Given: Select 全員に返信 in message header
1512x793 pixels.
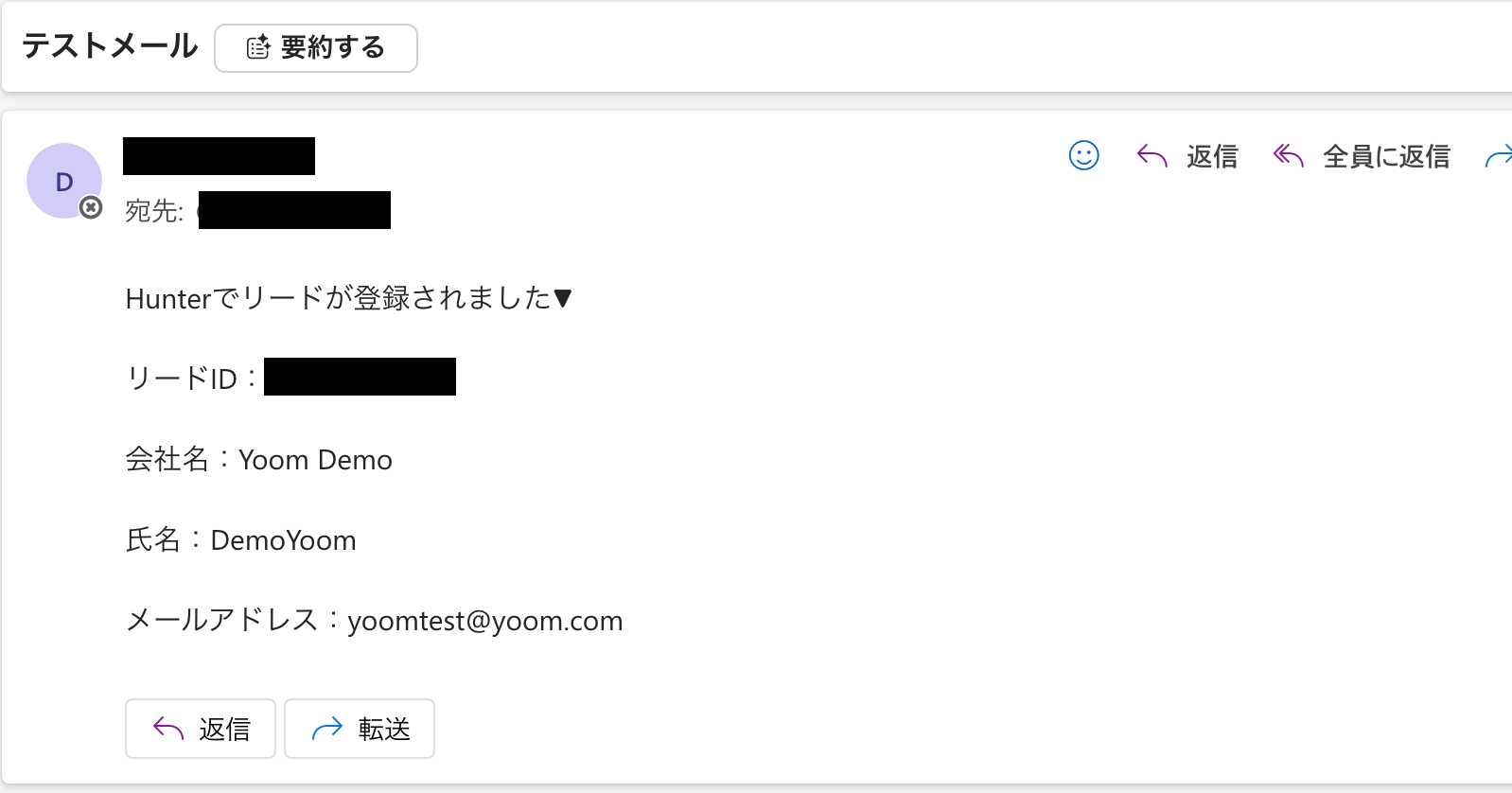Looking at the screenshot, I should click(1386, 156).
